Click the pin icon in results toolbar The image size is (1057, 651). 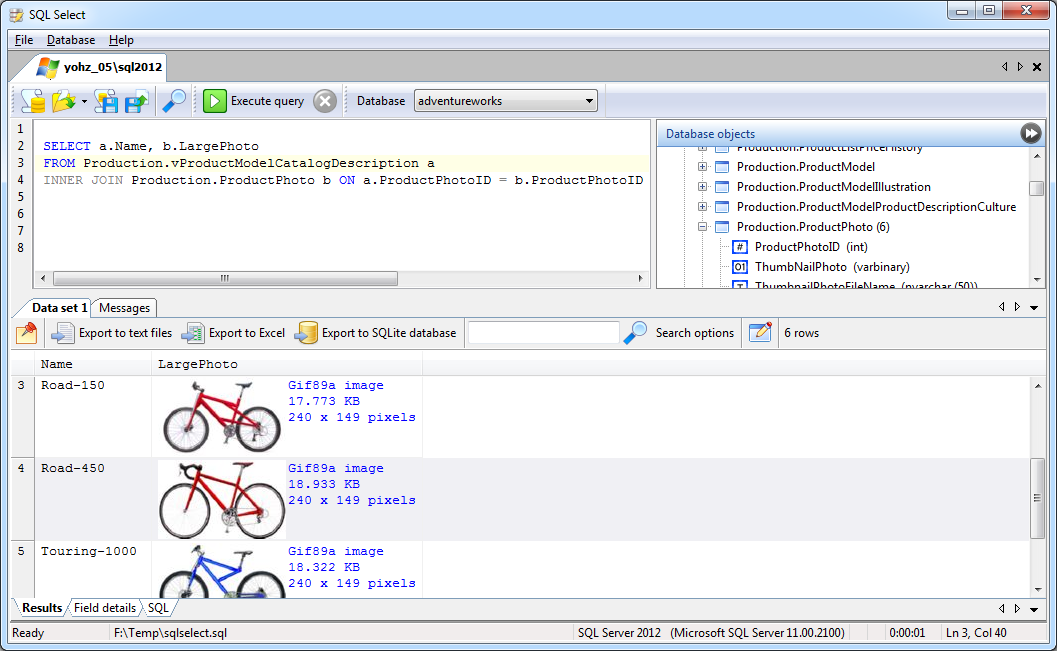[x=26, y=333]
